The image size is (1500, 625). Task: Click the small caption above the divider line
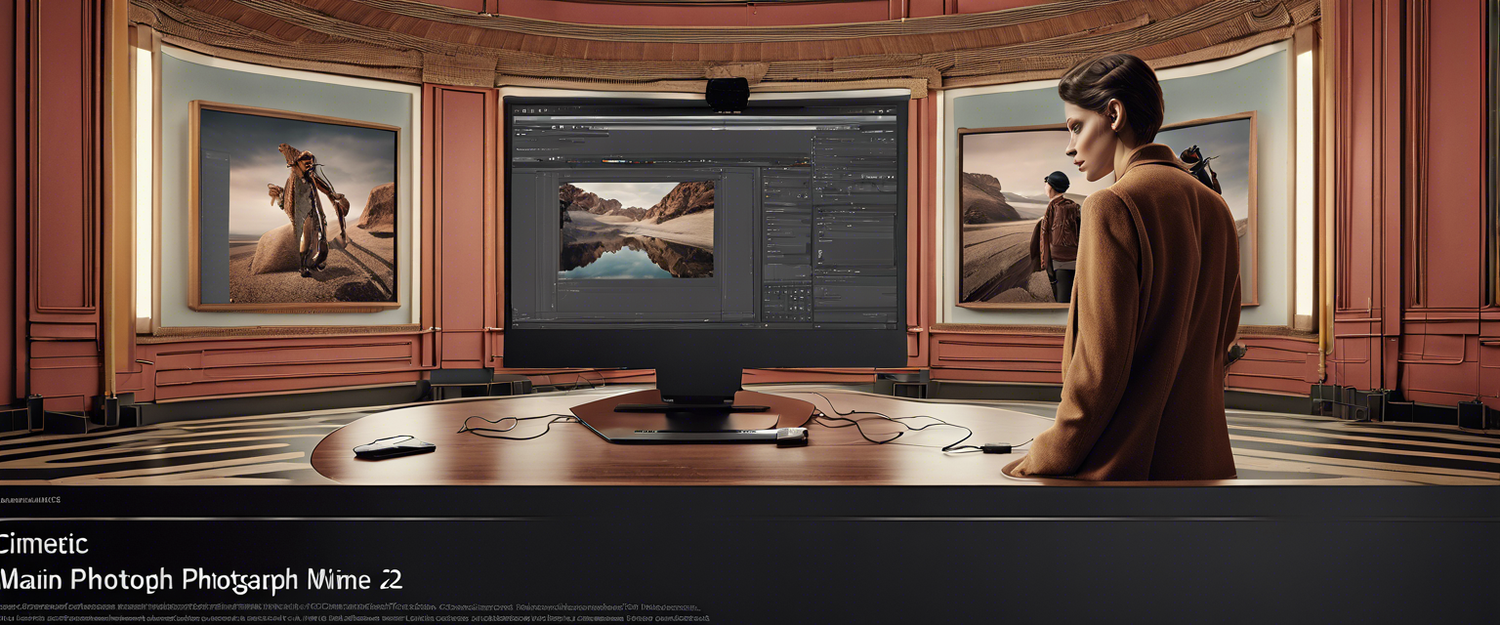(x=30, y=499)
